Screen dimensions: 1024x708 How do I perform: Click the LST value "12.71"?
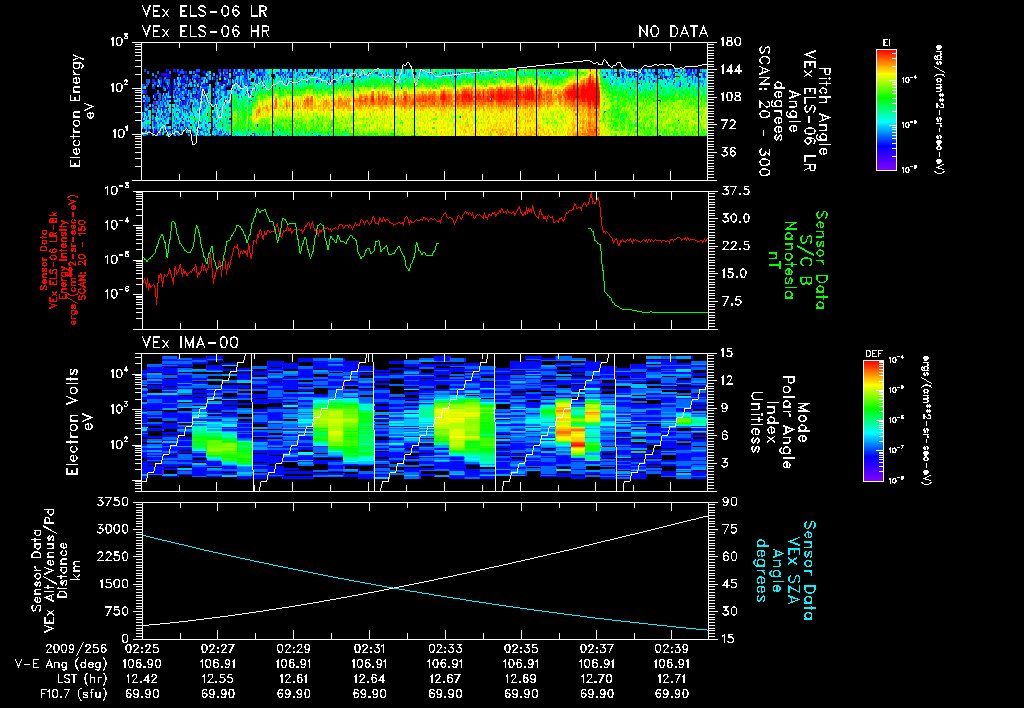[672, 679]
